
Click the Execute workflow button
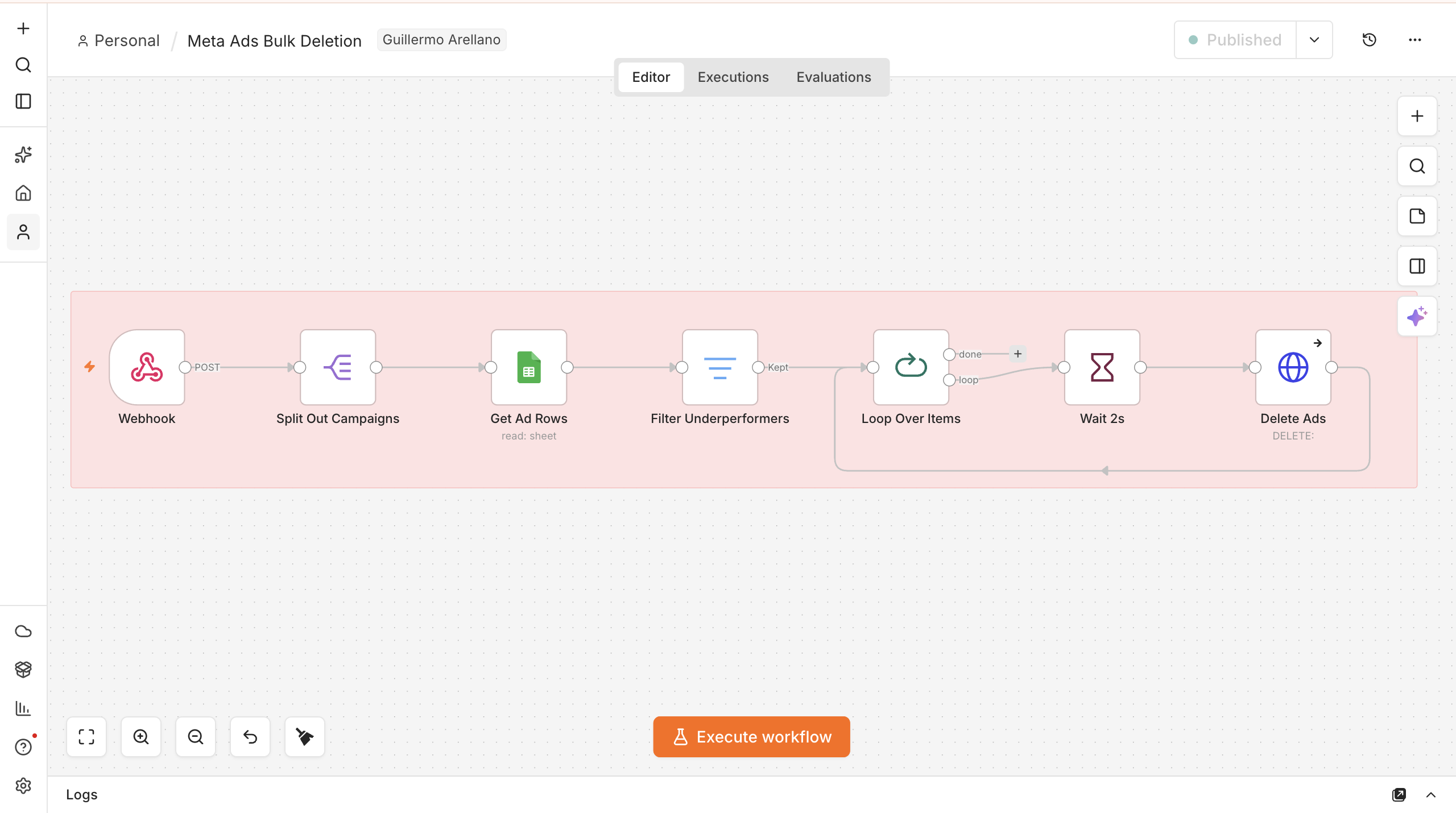click(x=751, y=737)
